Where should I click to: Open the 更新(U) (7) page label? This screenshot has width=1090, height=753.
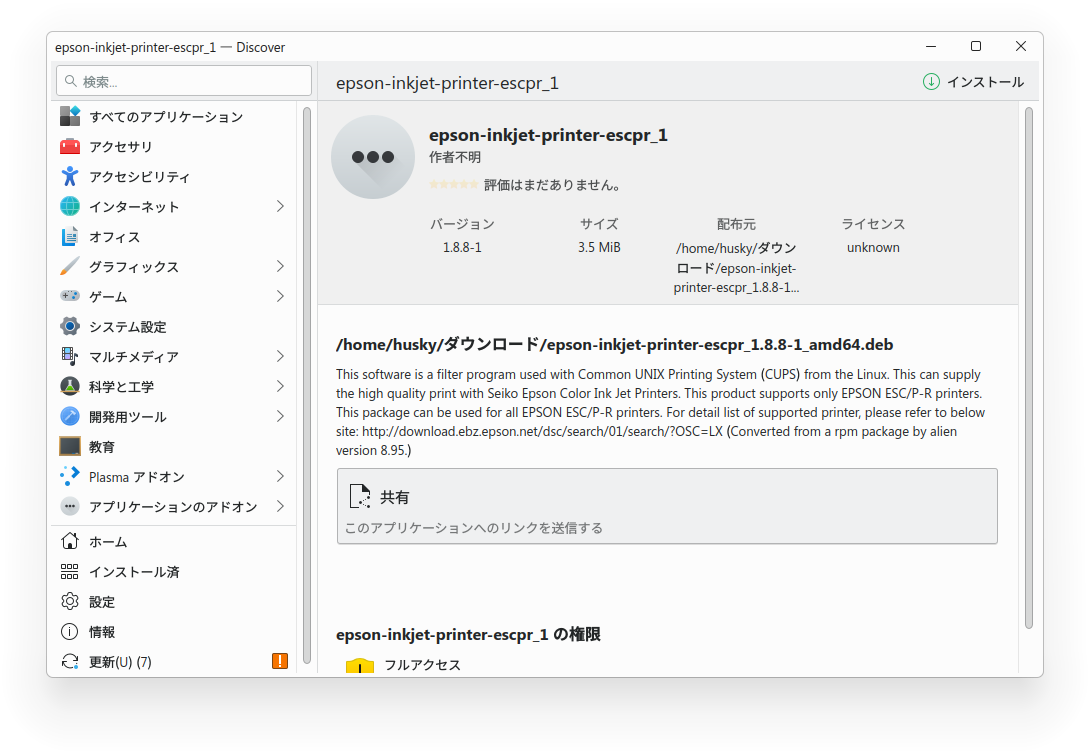click(x=120, y=662)
